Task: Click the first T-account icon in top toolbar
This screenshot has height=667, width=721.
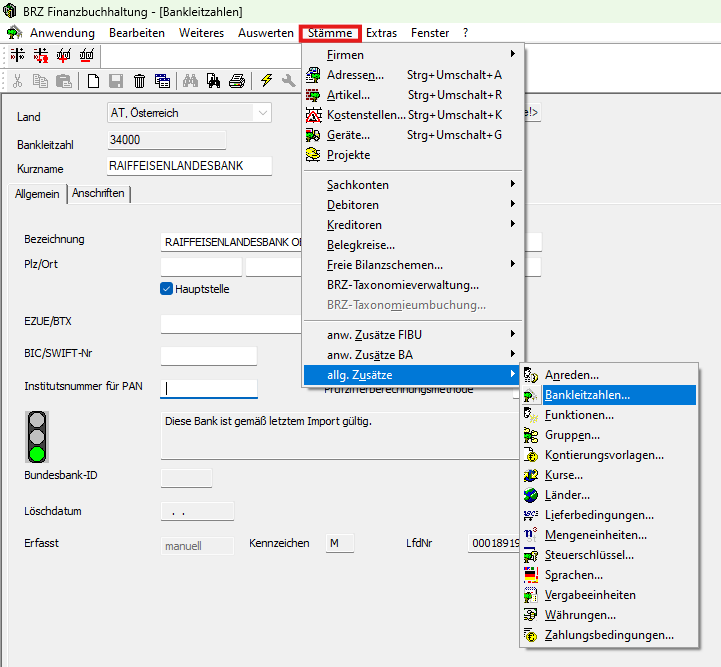Action: (17, 55)
